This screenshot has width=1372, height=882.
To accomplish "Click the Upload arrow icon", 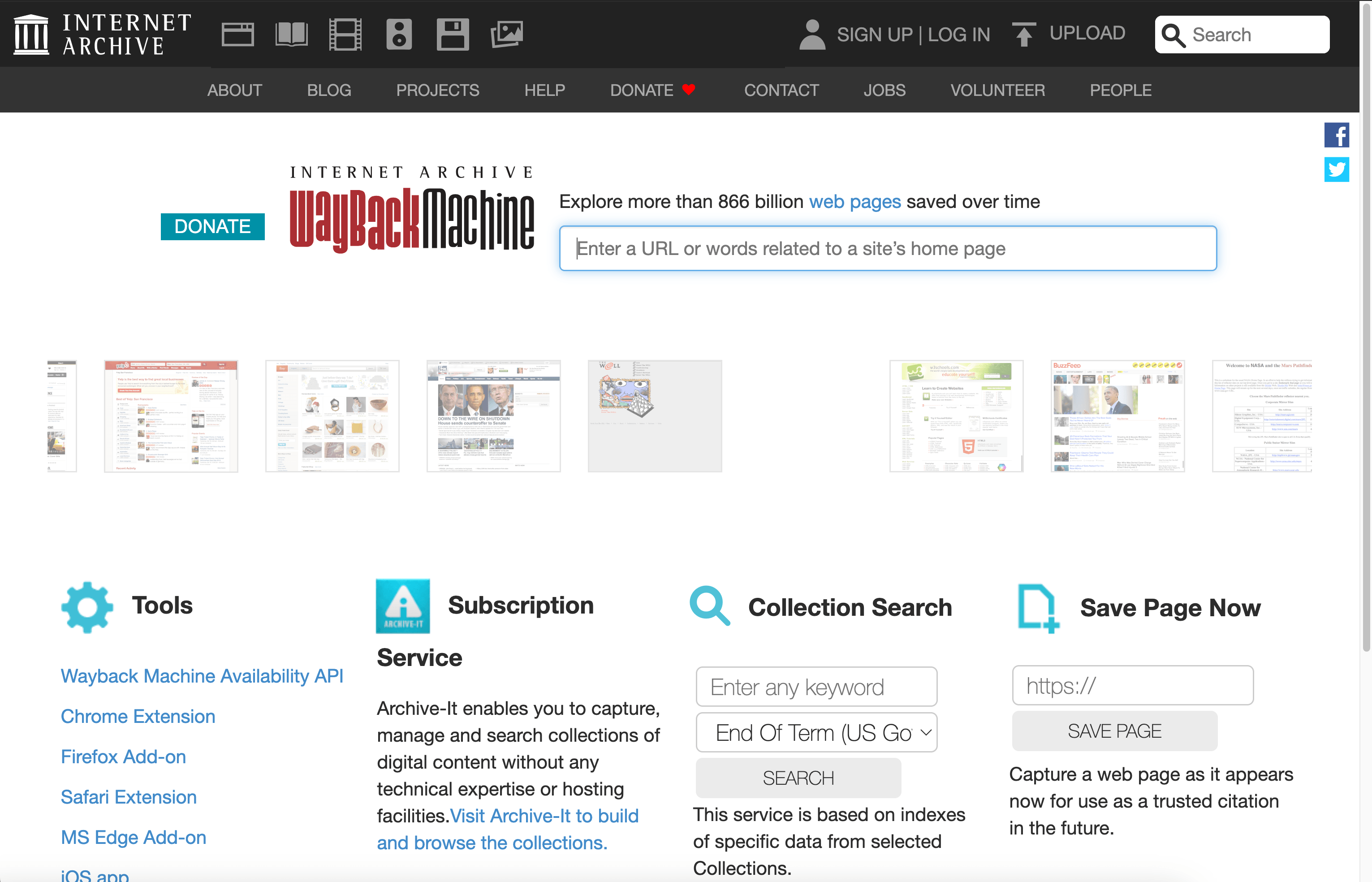I will [1023, 35].
